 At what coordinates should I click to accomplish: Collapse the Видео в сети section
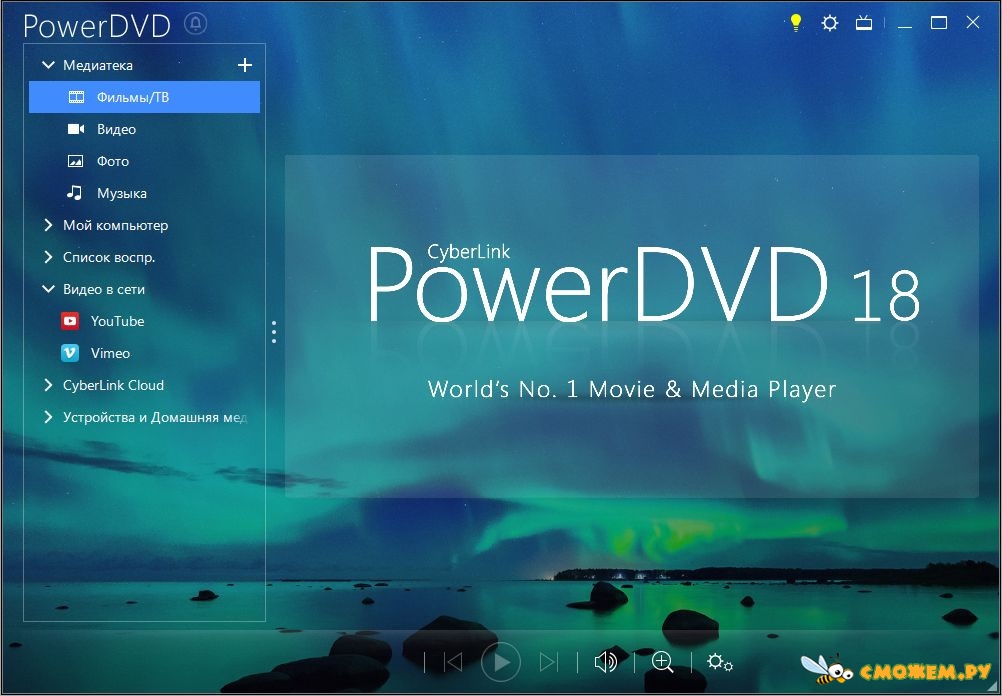48,289
